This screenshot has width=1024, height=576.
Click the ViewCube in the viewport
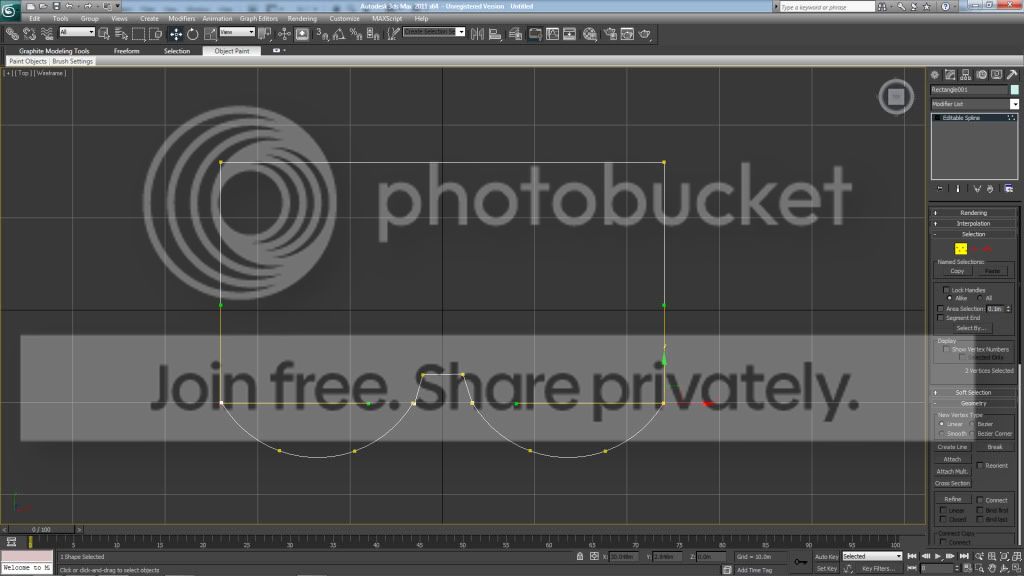pyautogui.click(x=896, y=97)
